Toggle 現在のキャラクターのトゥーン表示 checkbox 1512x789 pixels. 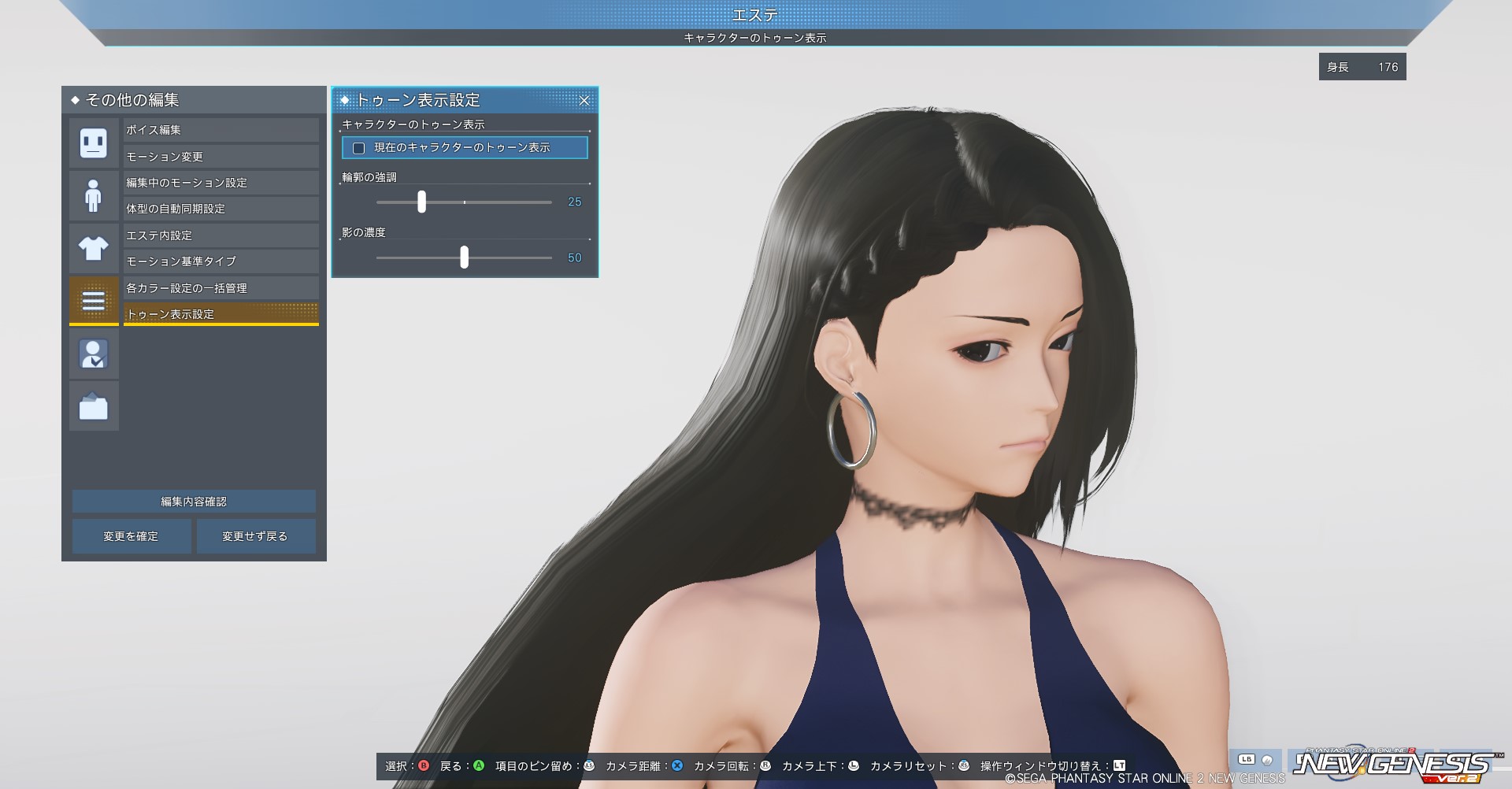[x=359, y=148]
